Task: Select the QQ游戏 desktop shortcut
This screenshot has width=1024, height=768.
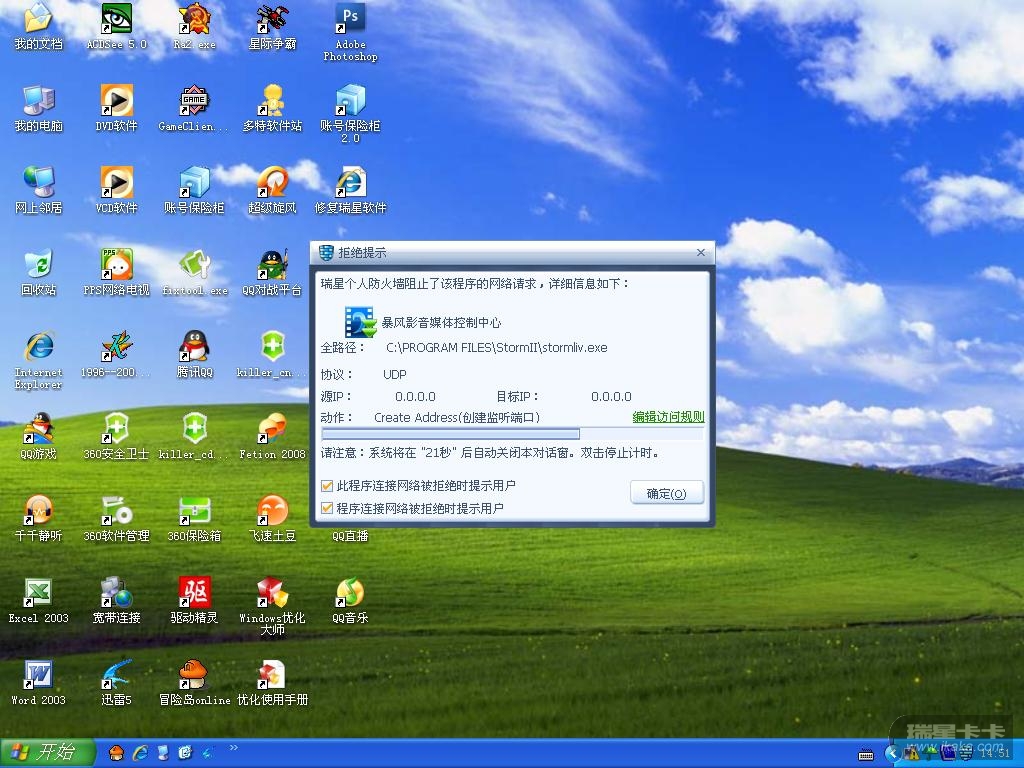Action: (x=38, y=436)
